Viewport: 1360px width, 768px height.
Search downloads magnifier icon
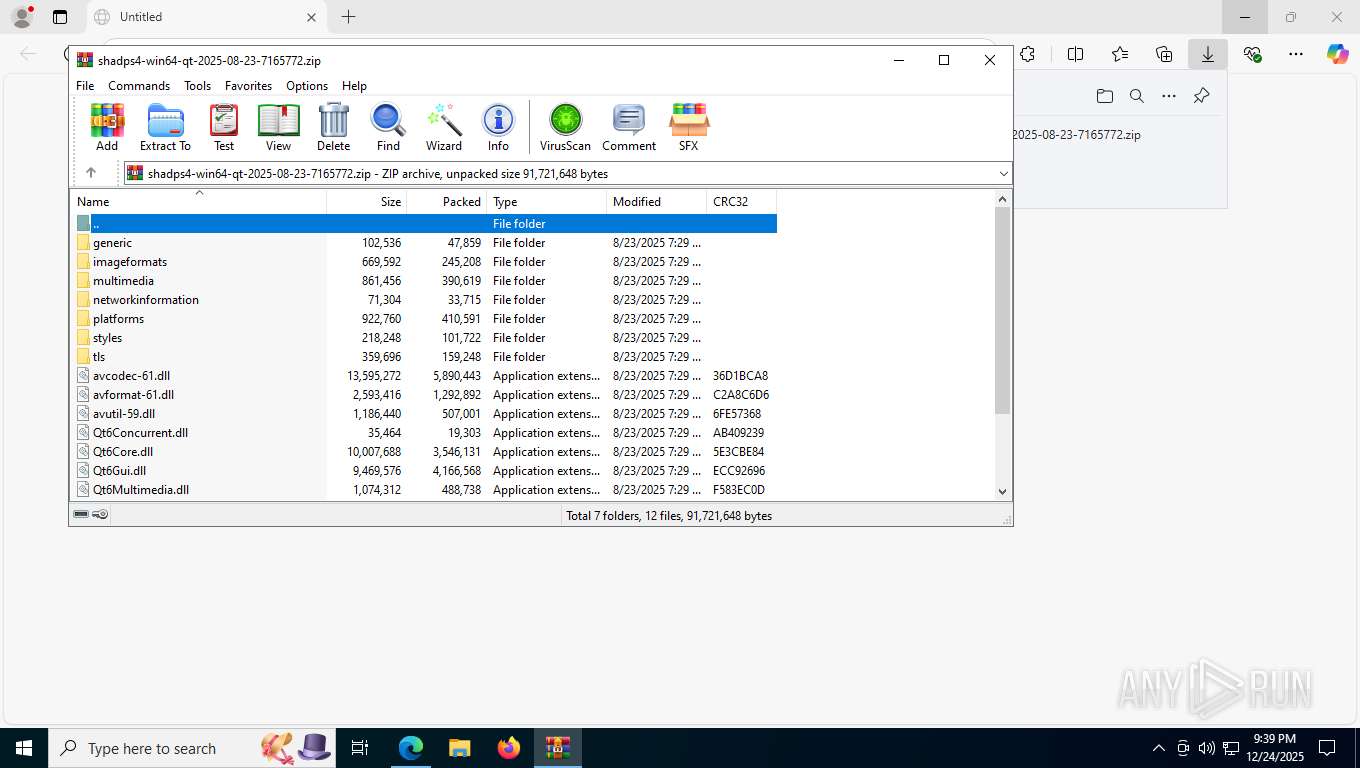click(1137, 96)
